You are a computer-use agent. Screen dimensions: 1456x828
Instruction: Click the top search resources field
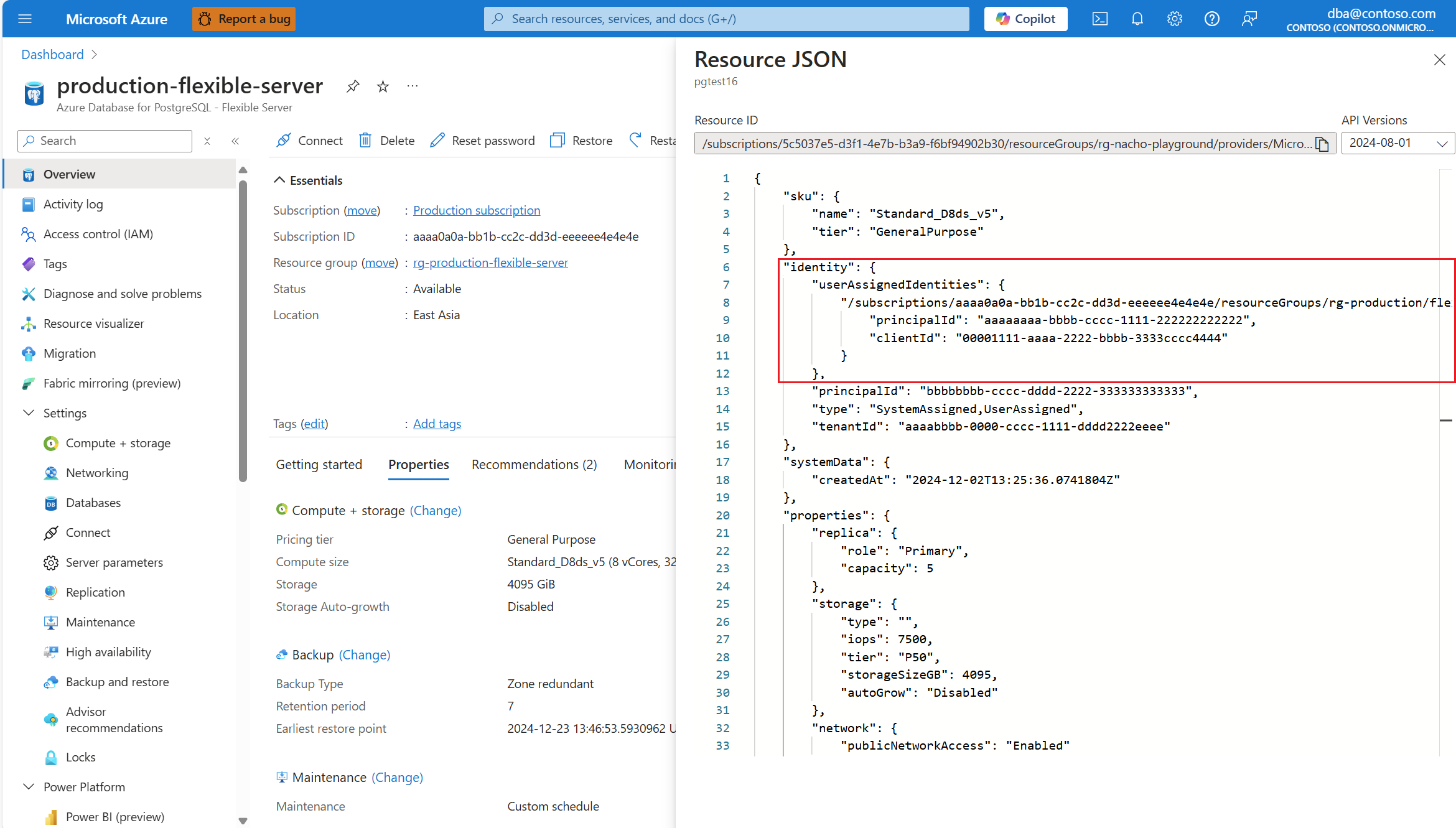point(726,19)
